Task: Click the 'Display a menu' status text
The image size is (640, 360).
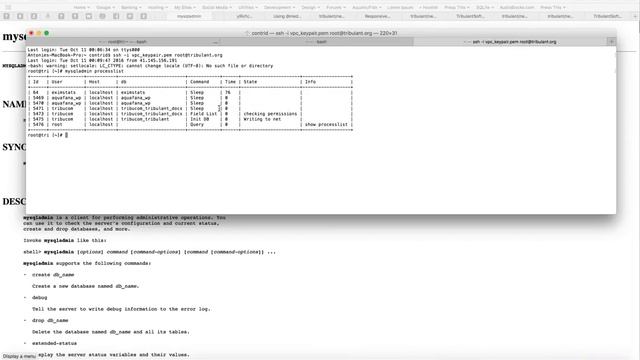Action: click(19, 356)
